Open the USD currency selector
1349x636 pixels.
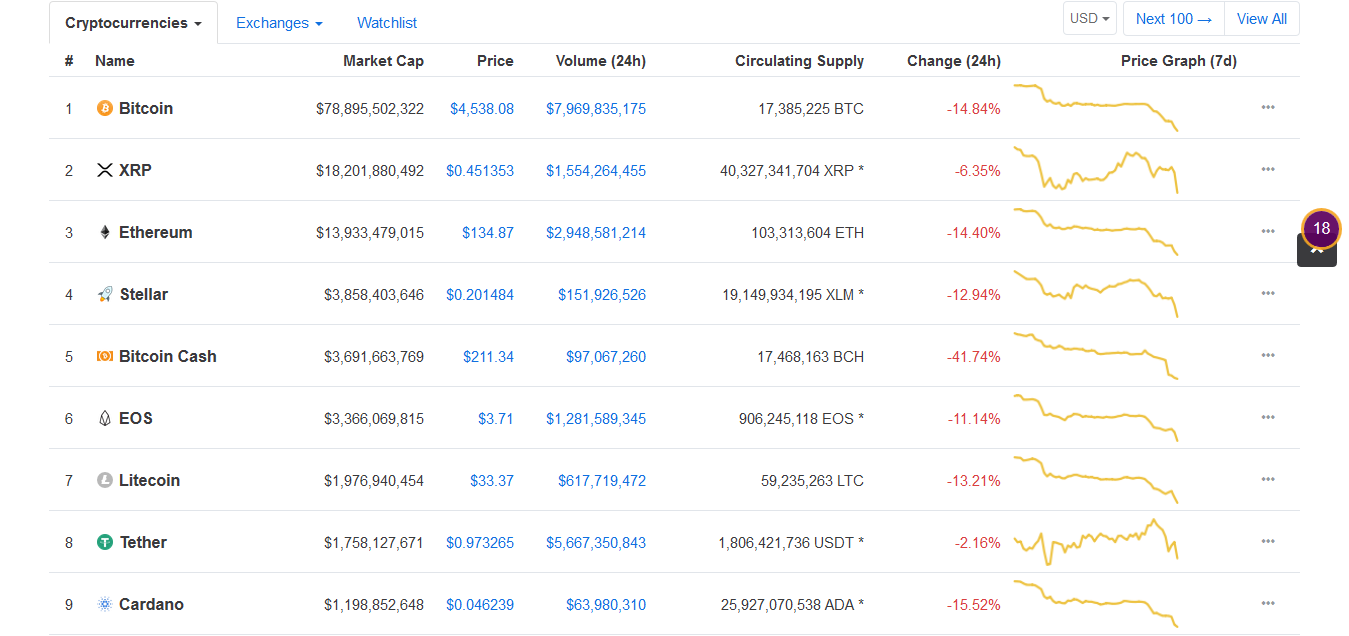(1090, 18)
